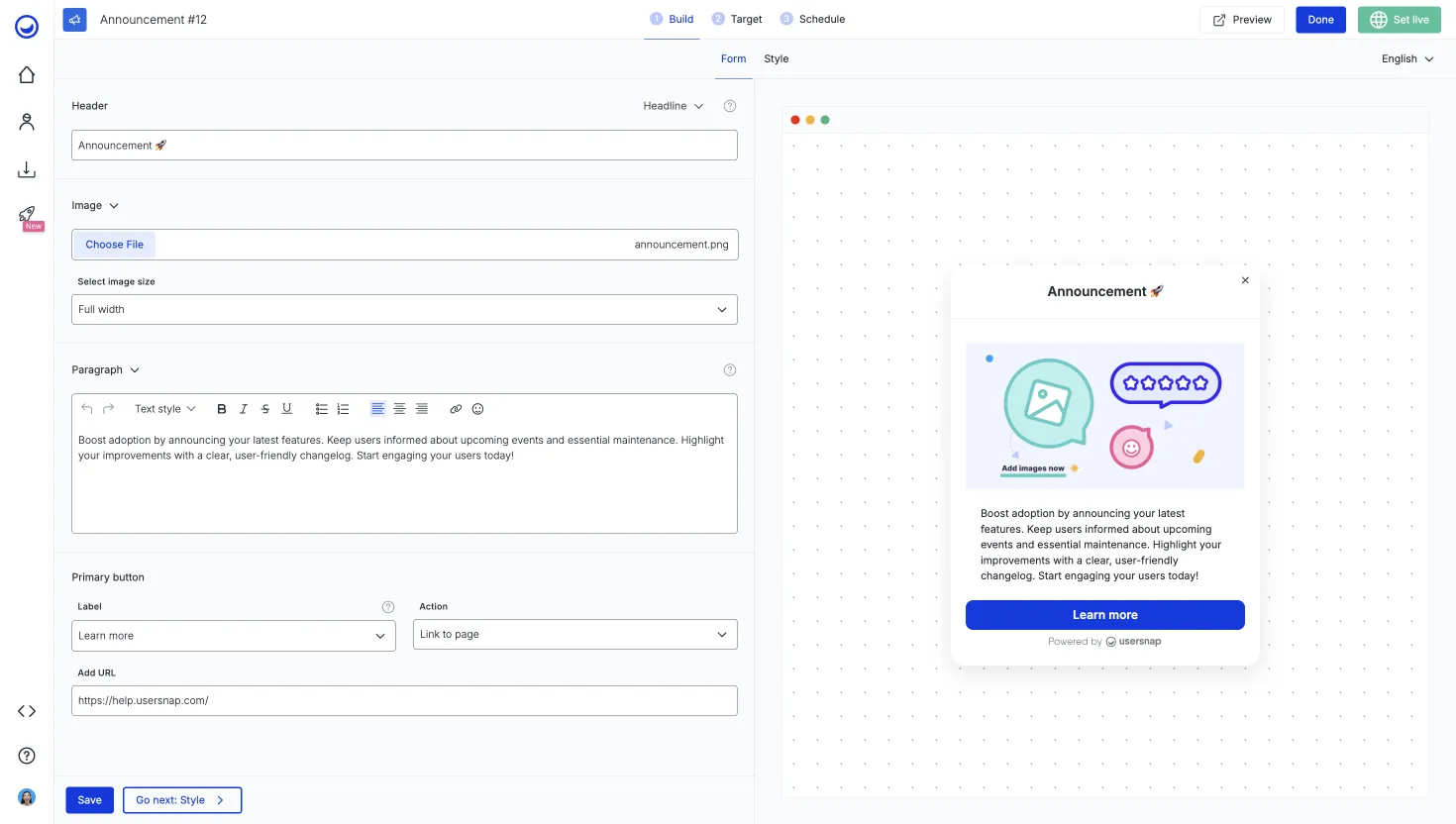Click the undo arrow in the paragraph editor

[x=86, y=408]
